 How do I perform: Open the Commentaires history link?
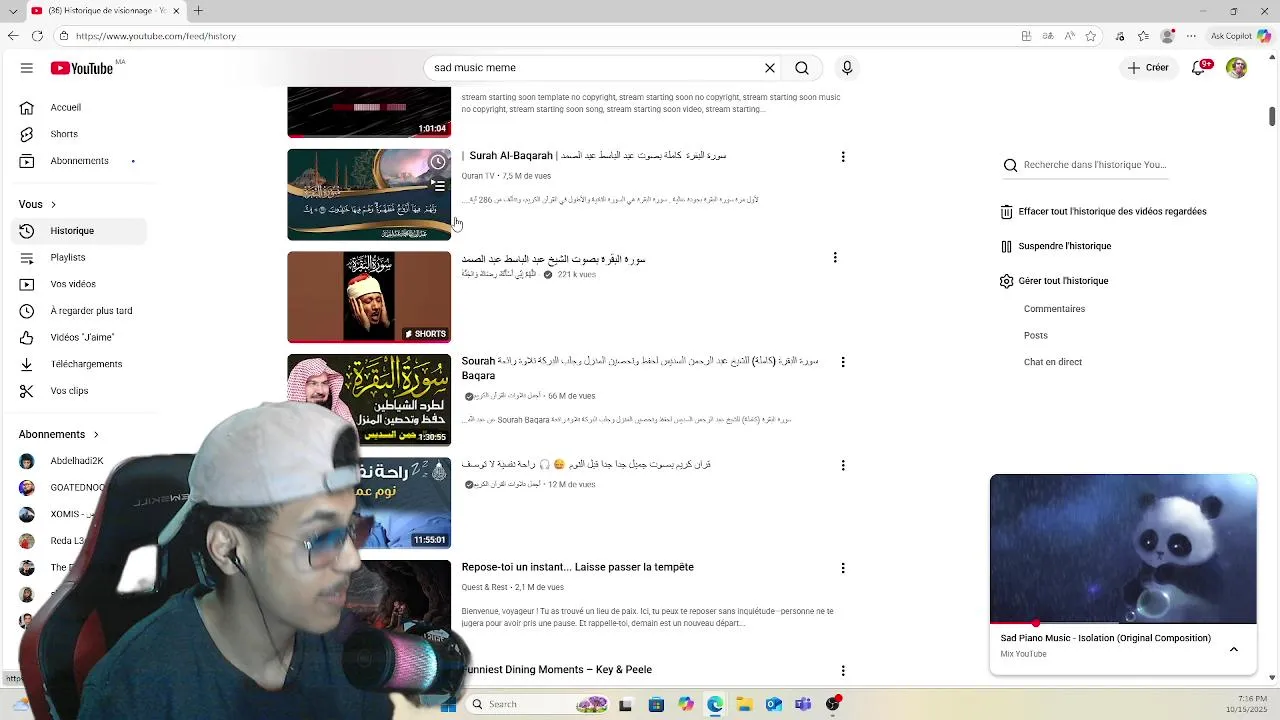(x=1054, y=309)
